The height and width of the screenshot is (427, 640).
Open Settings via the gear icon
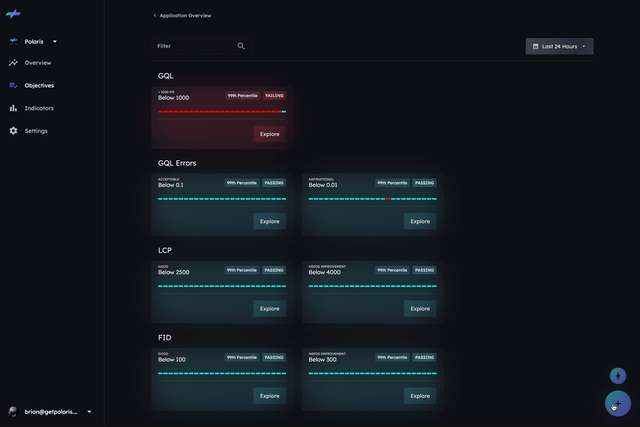pyautogui.click(x=14, y=131)
